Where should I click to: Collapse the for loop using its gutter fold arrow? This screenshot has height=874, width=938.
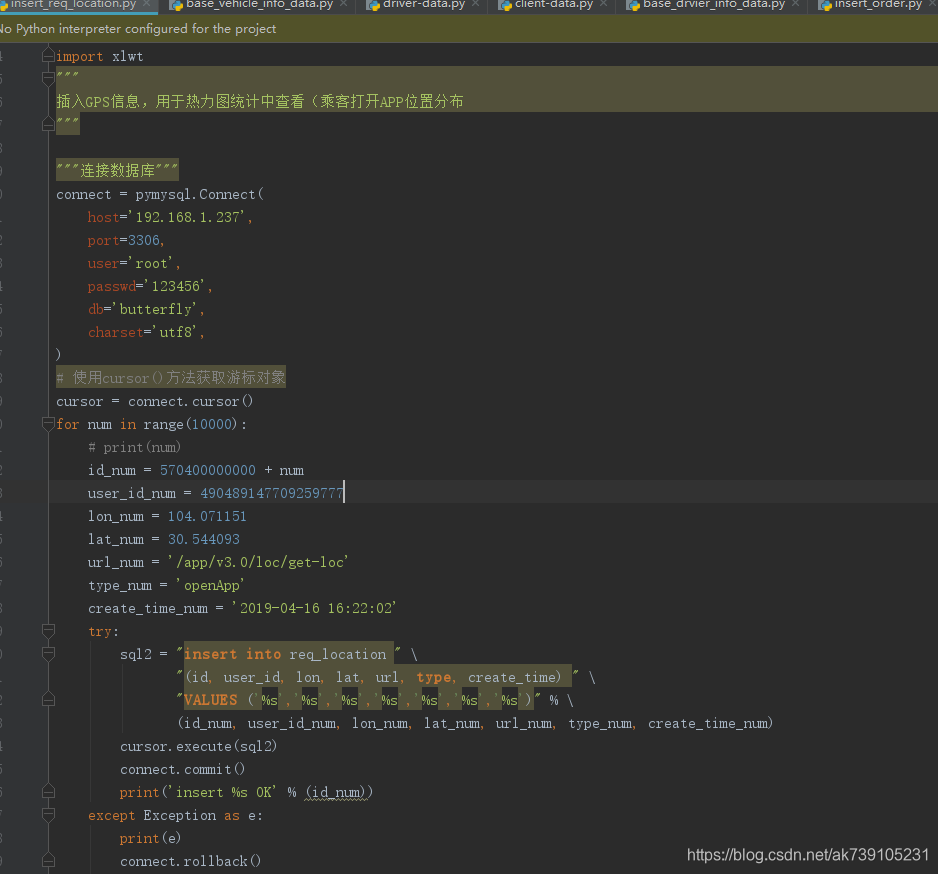pos(48,423)
